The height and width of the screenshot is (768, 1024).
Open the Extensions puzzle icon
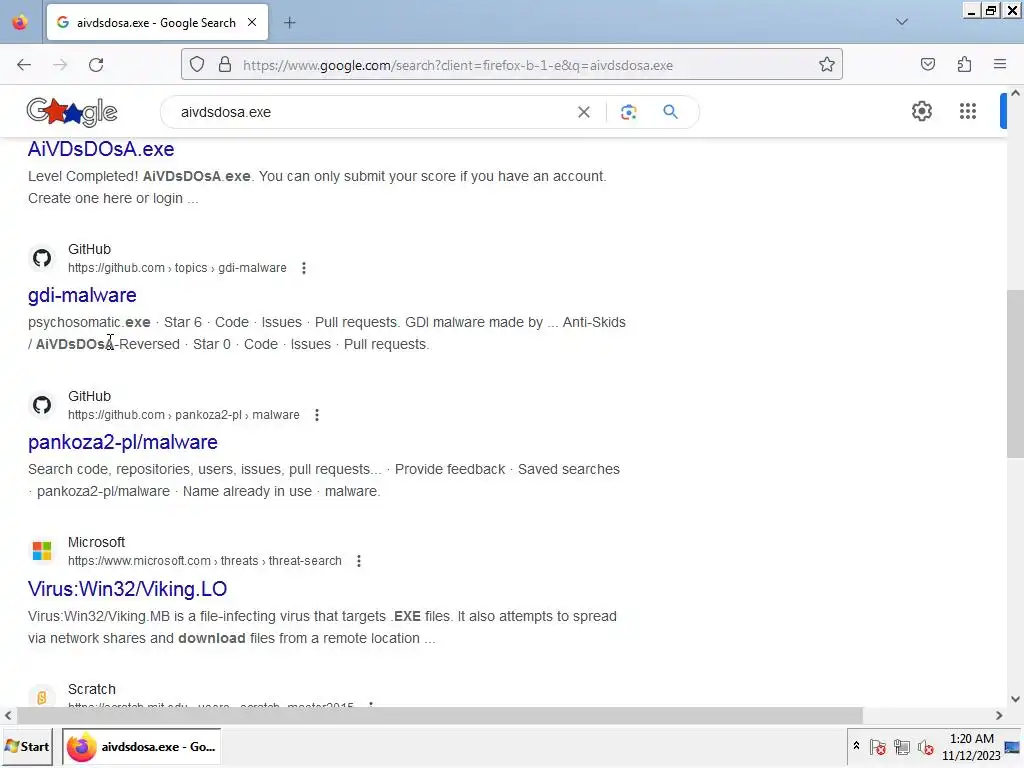pos(965,65)
